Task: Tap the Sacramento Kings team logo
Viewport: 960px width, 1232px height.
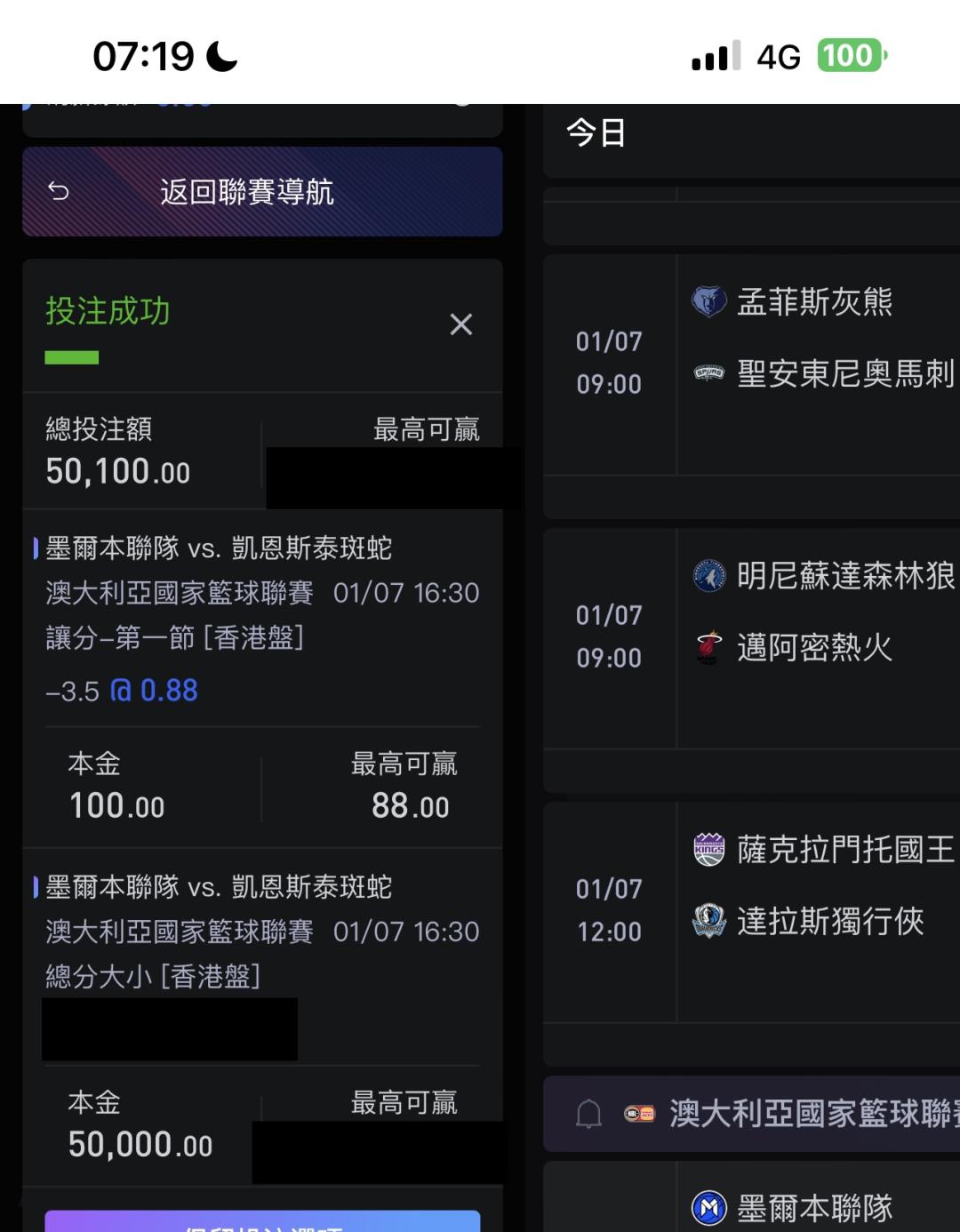Action: (x=708, y=850)
